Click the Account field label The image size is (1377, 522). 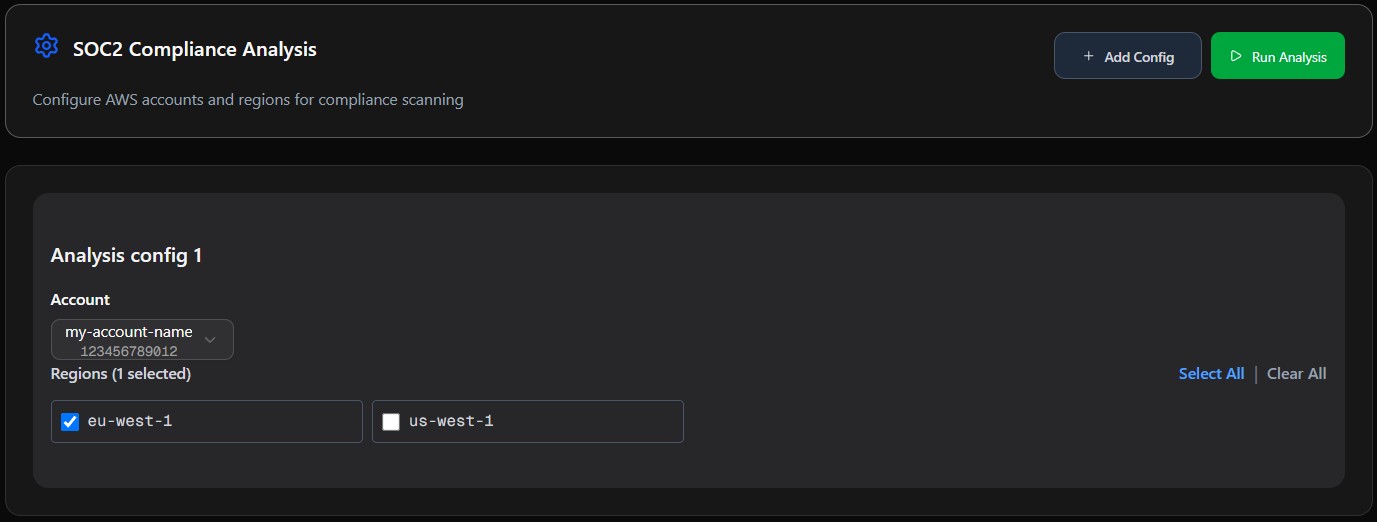click(x=80, y=300)
